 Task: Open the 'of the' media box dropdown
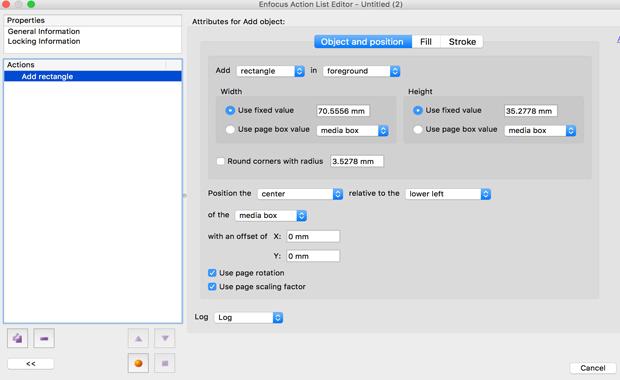271,215
